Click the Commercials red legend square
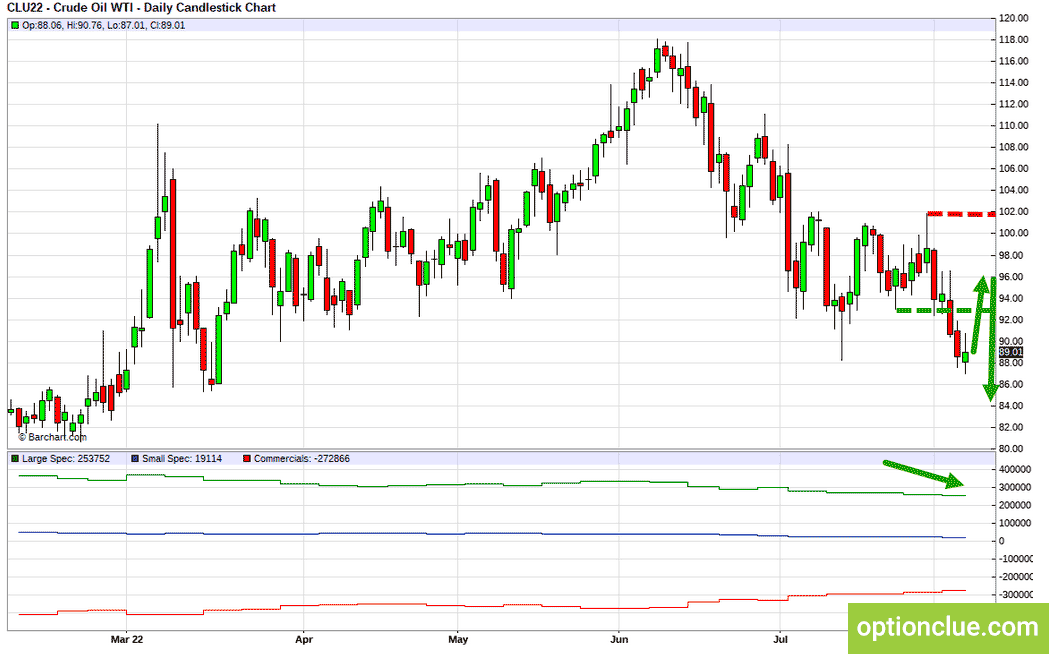The width and height of the screenshot is (1049, 654). [247, 459]
